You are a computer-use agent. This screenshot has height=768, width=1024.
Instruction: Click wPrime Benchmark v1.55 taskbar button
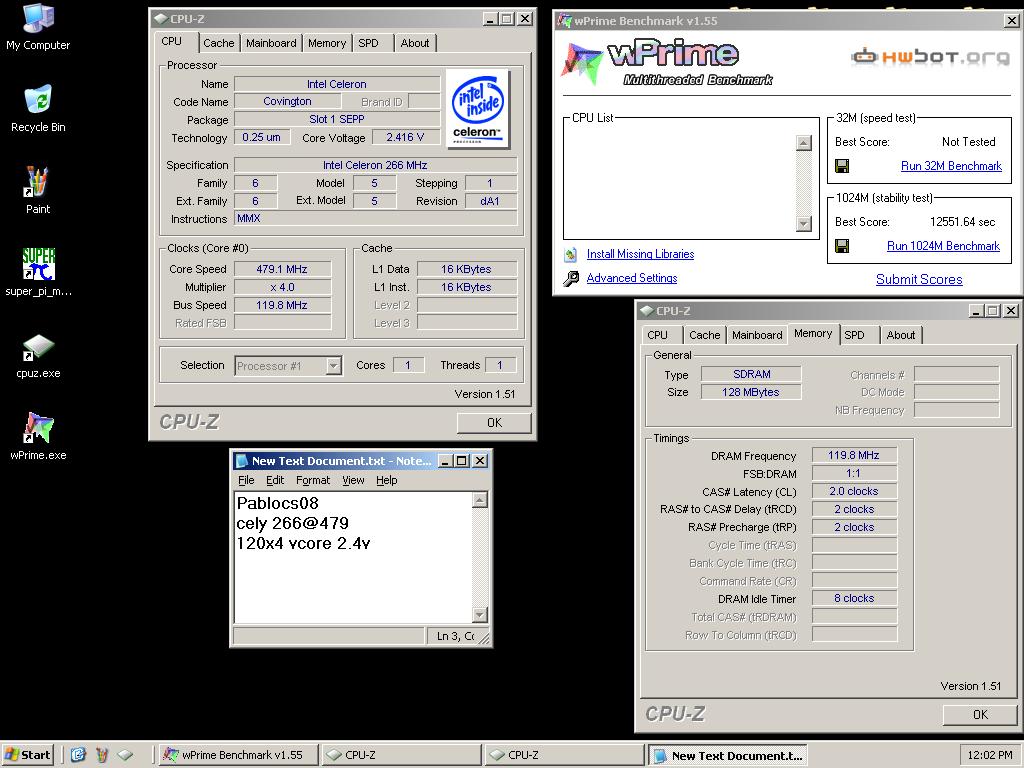click(x=238, y=755)
